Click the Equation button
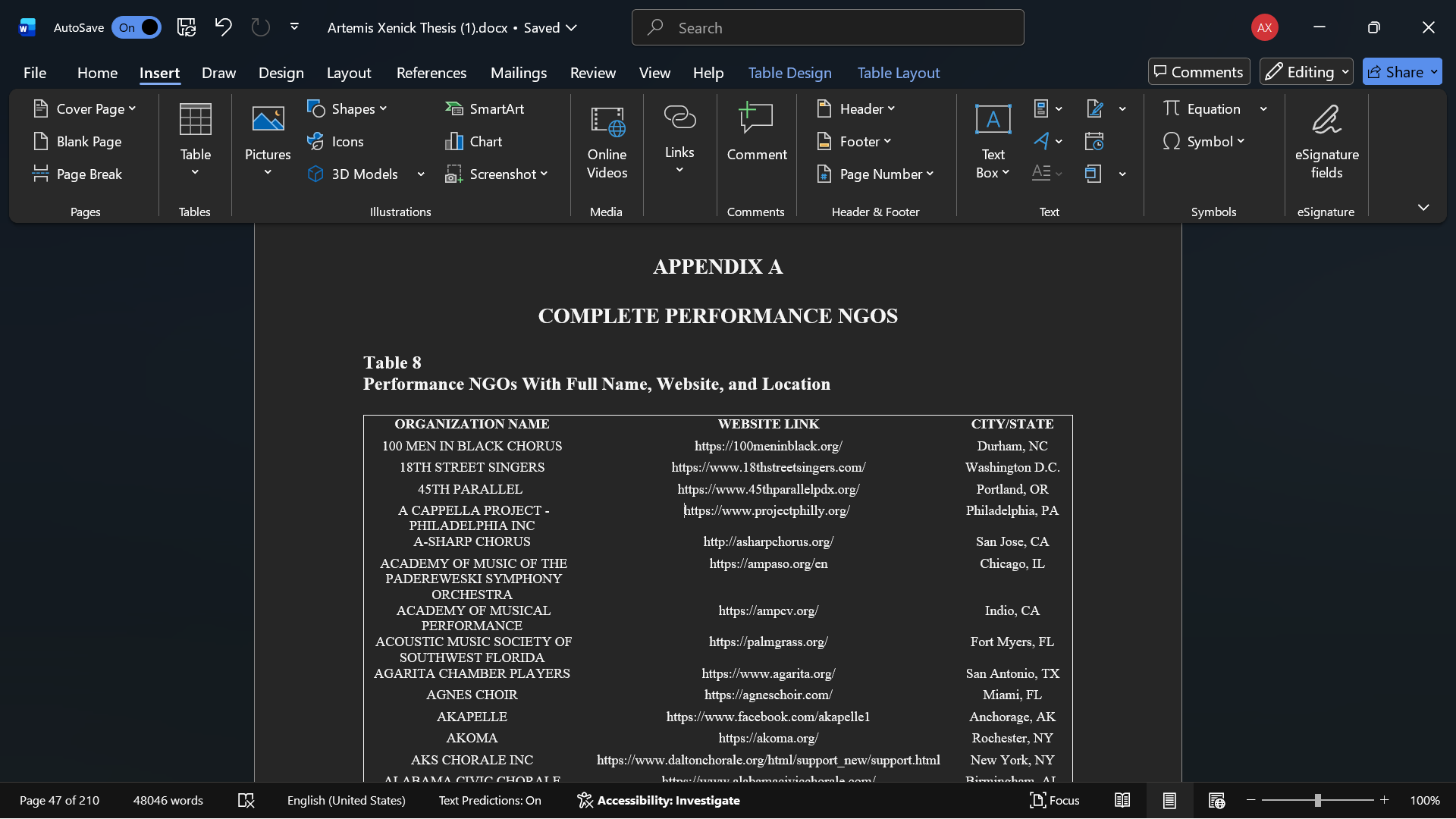The width and height of the screenshot is (1456, 819). pos(1202,109)
